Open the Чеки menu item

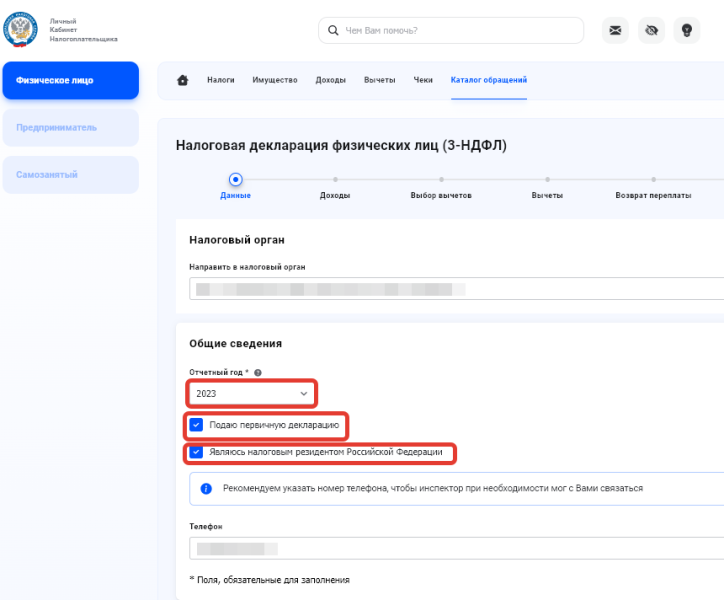[423, 80]
